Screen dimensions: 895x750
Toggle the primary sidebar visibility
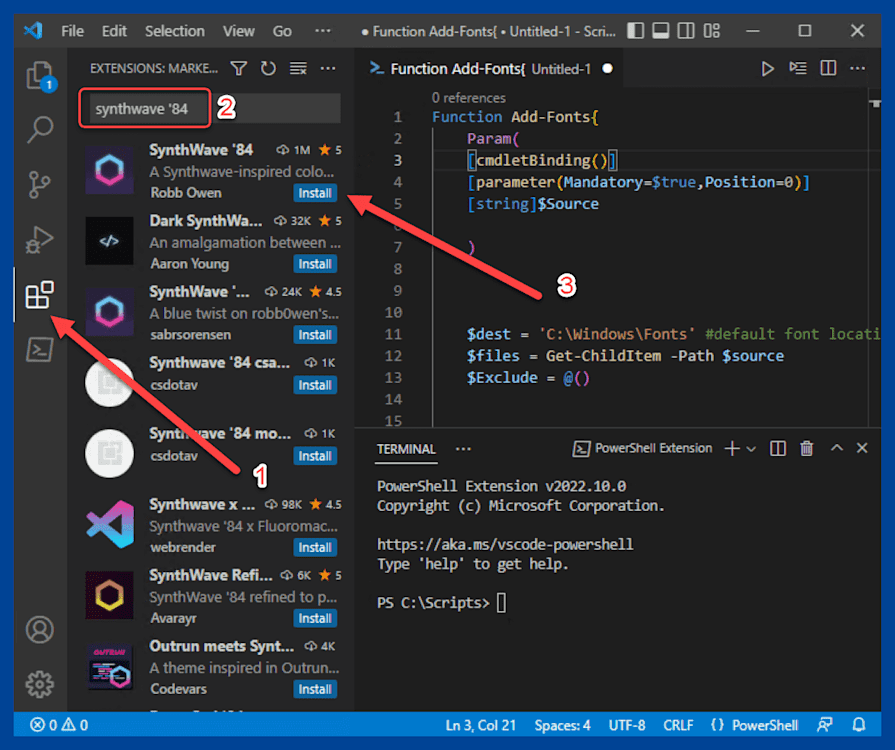[x=635, y=31]
